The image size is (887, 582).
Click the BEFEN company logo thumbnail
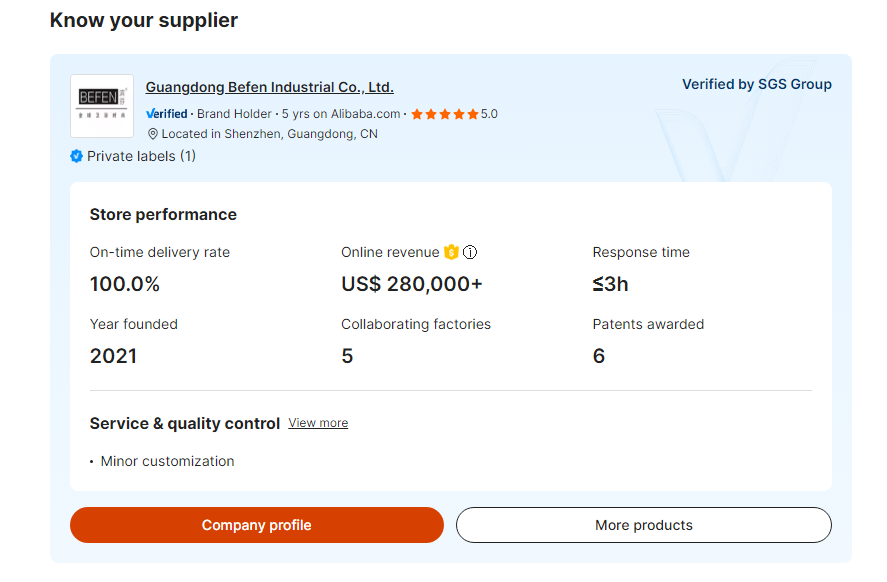102,105
